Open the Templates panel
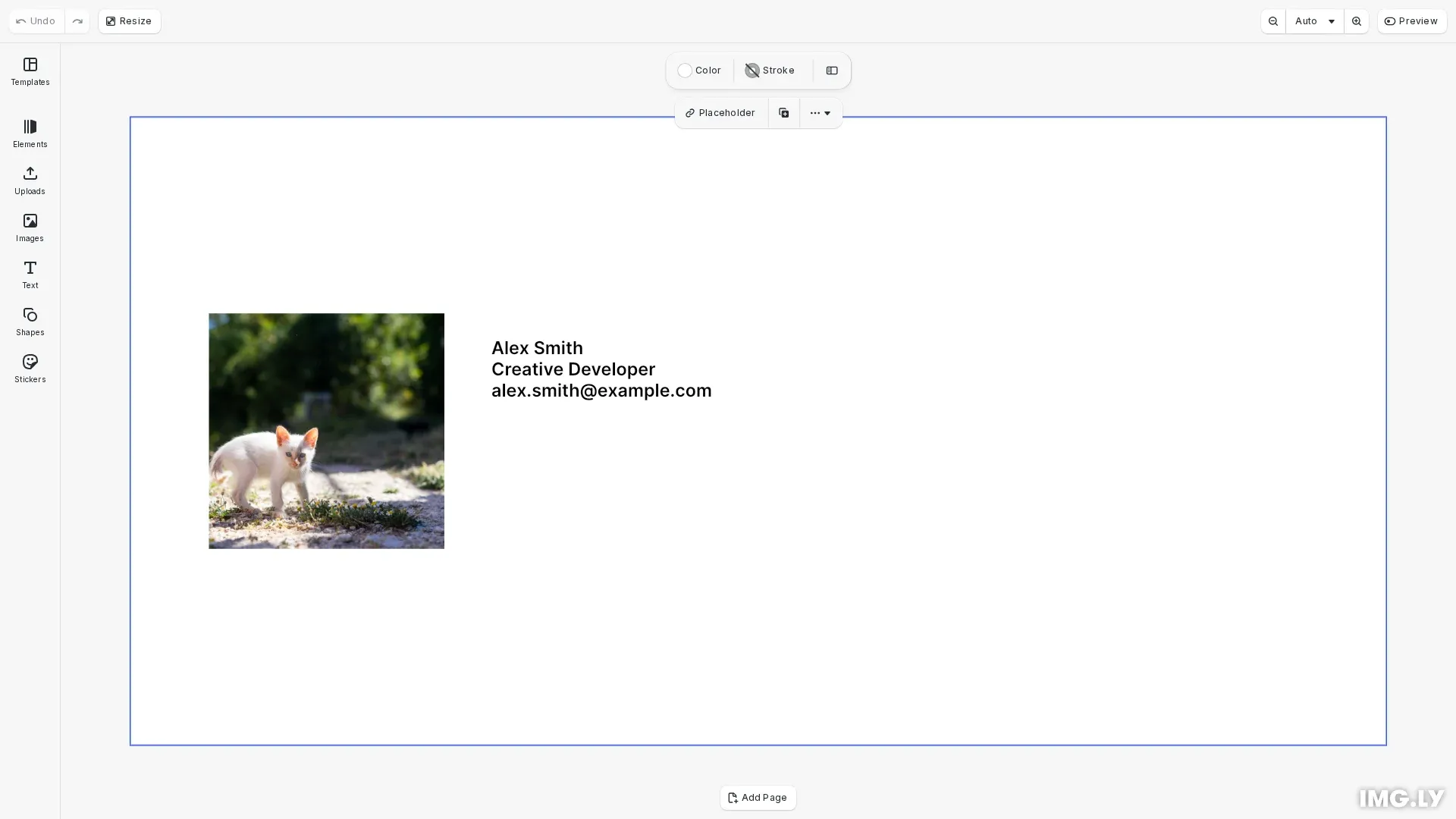 (x=30, y=72)
